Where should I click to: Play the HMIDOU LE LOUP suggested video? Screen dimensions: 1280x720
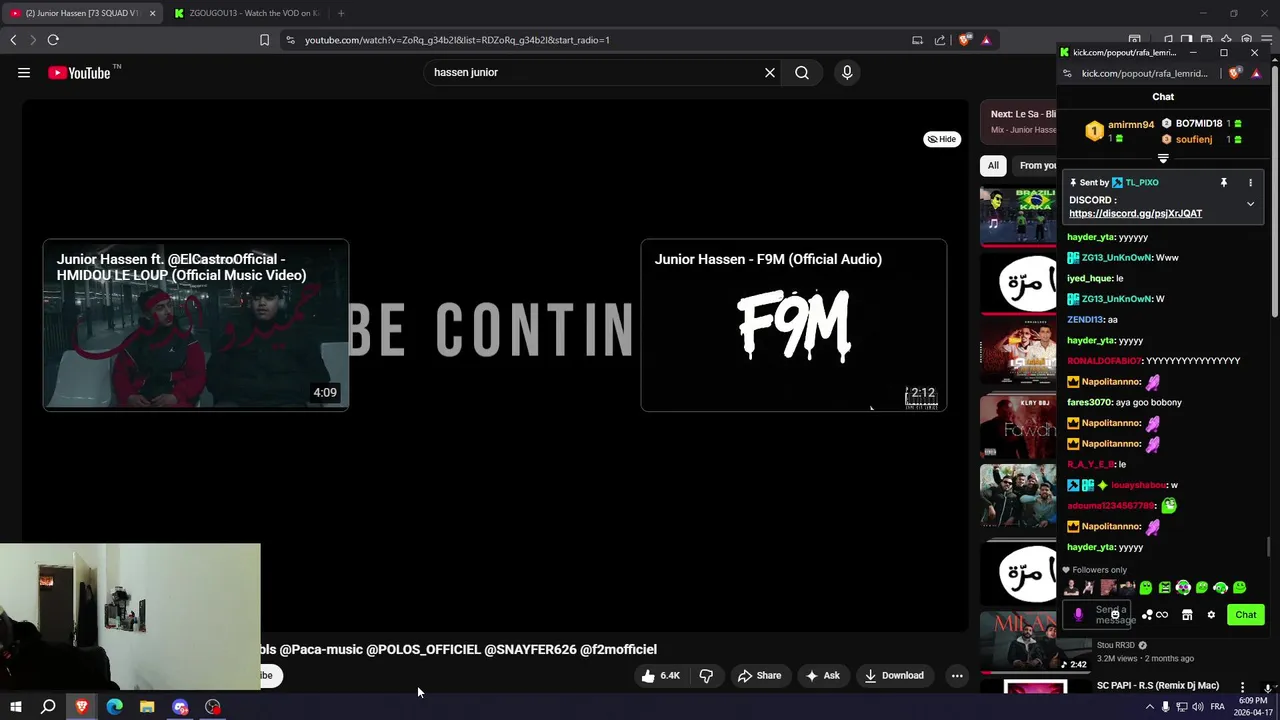tap(196, 325)
